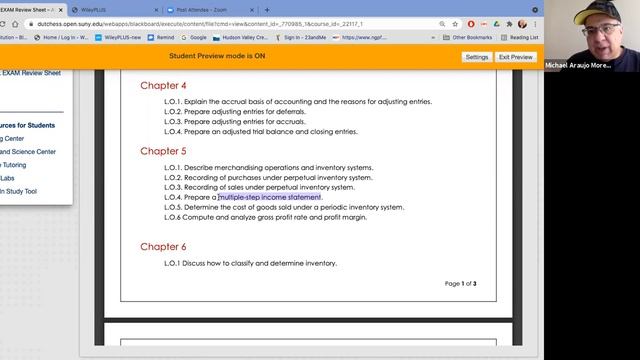Bookmark this page with the star icon
Screen dimensions: 640x360
(455, 24)
